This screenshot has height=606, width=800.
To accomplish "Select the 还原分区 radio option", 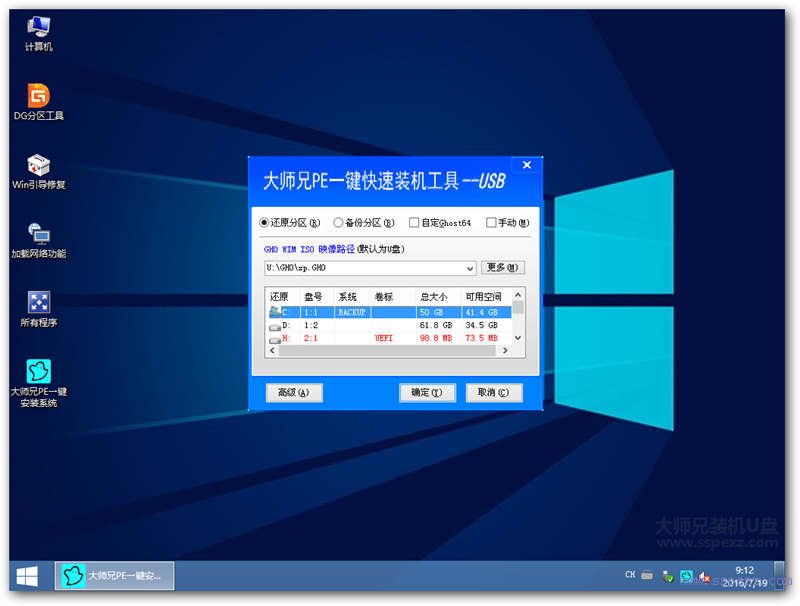I will click(x=262, y=222).
